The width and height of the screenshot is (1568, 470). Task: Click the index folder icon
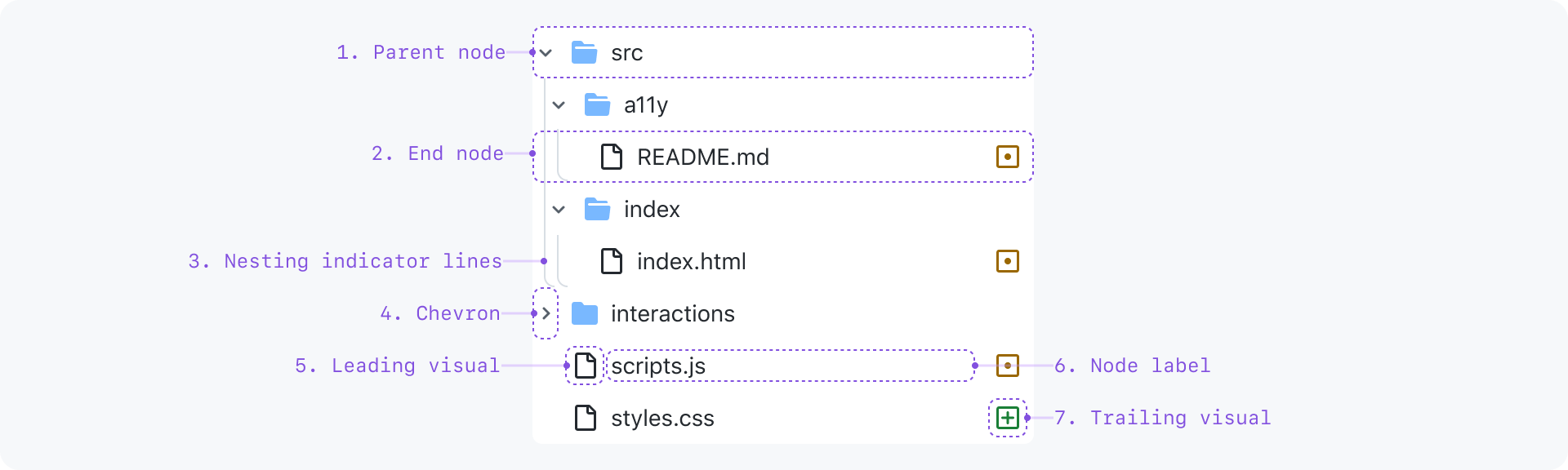[597, 209]
